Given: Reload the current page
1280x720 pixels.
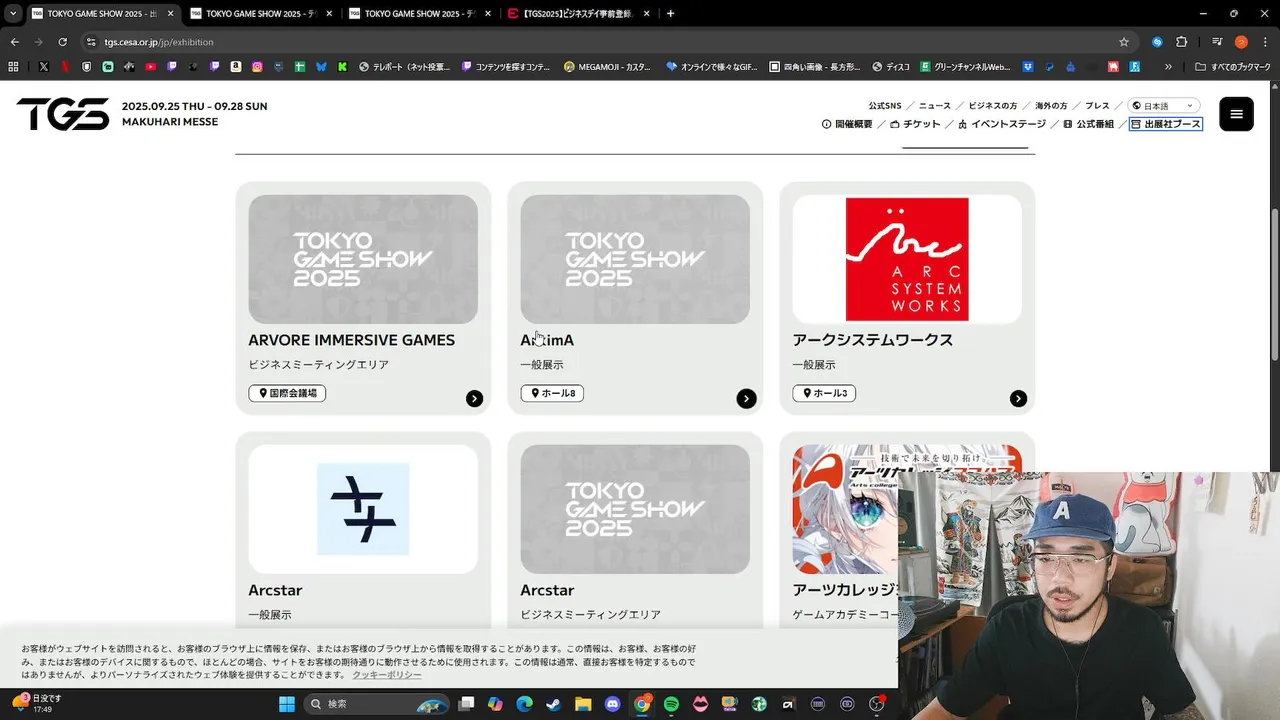Looking at the screenshot, I should [x=62, y=42].
